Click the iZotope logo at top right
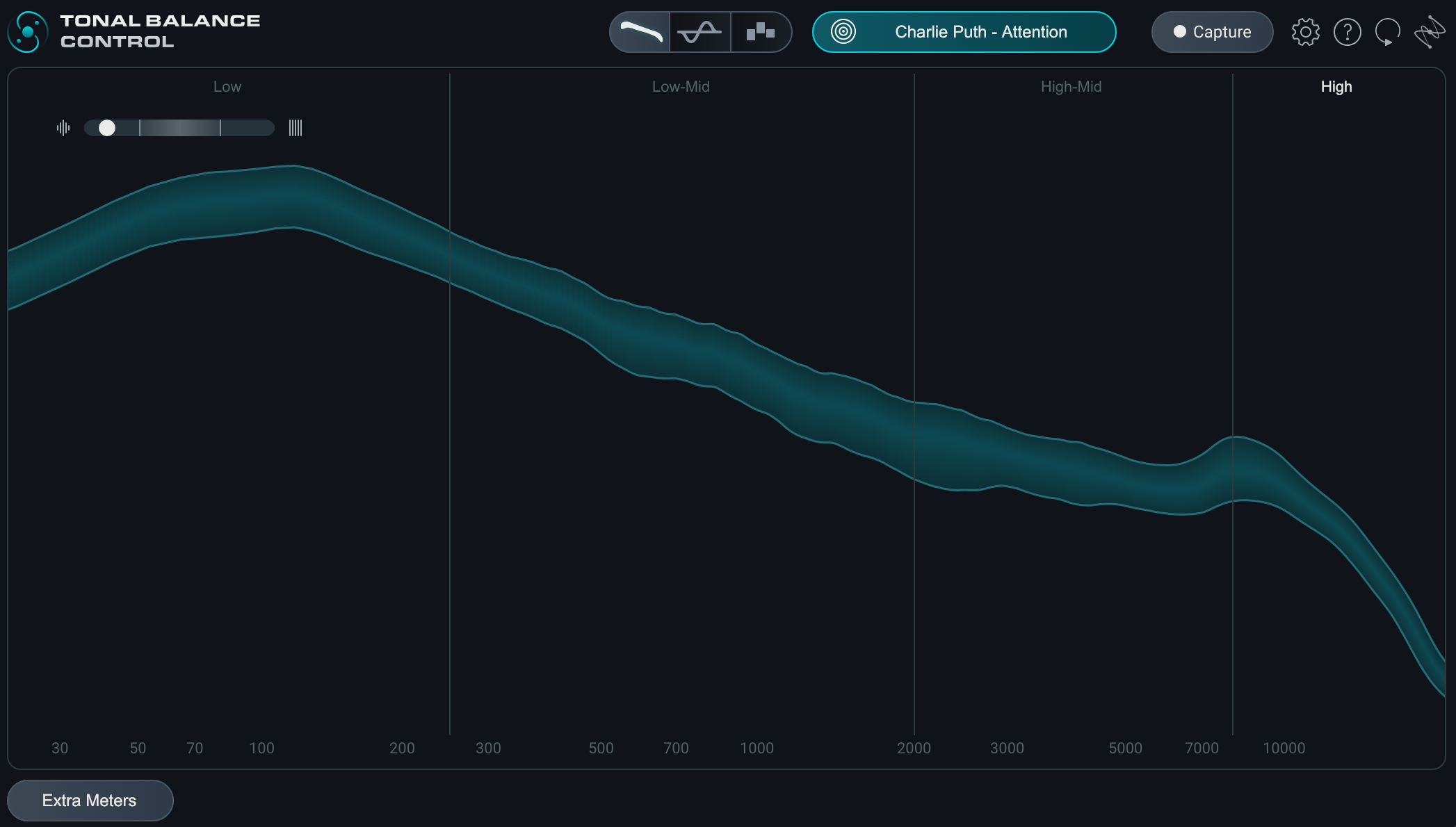This screenshot has width=1456, height=827. 1429,32
